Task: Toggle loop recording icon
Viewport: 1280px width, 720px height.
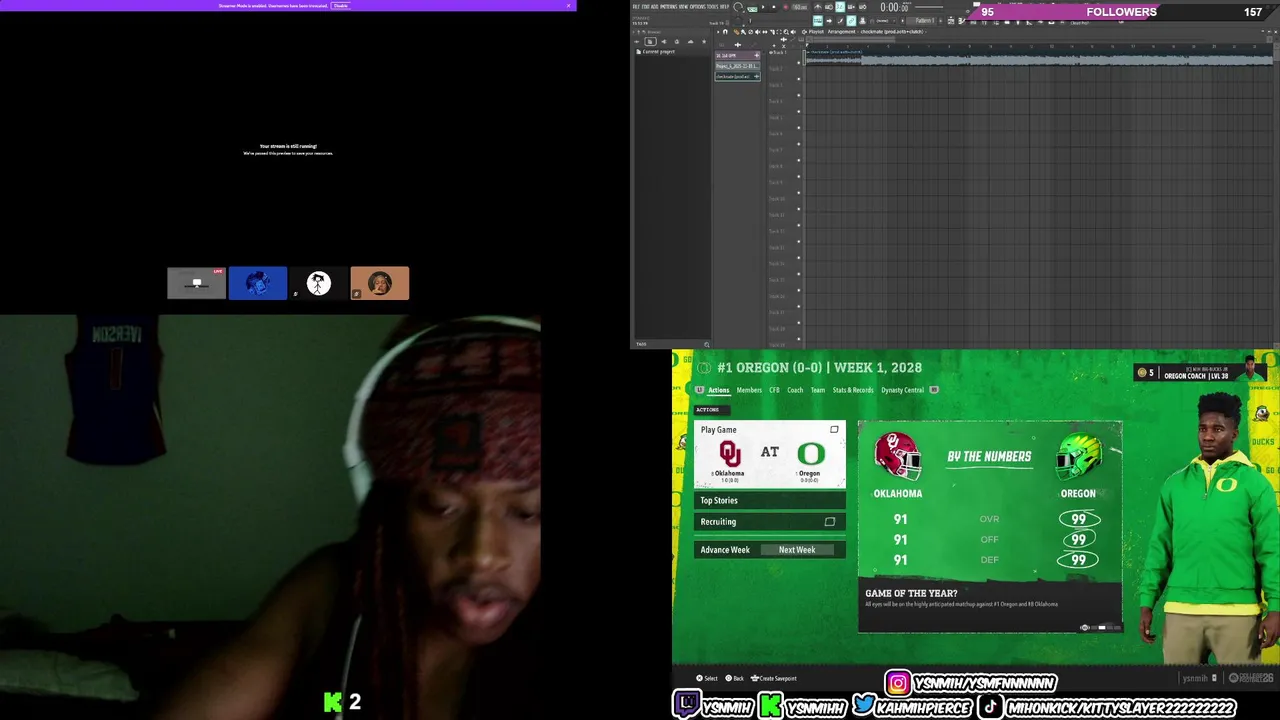Action: point(862,7)
